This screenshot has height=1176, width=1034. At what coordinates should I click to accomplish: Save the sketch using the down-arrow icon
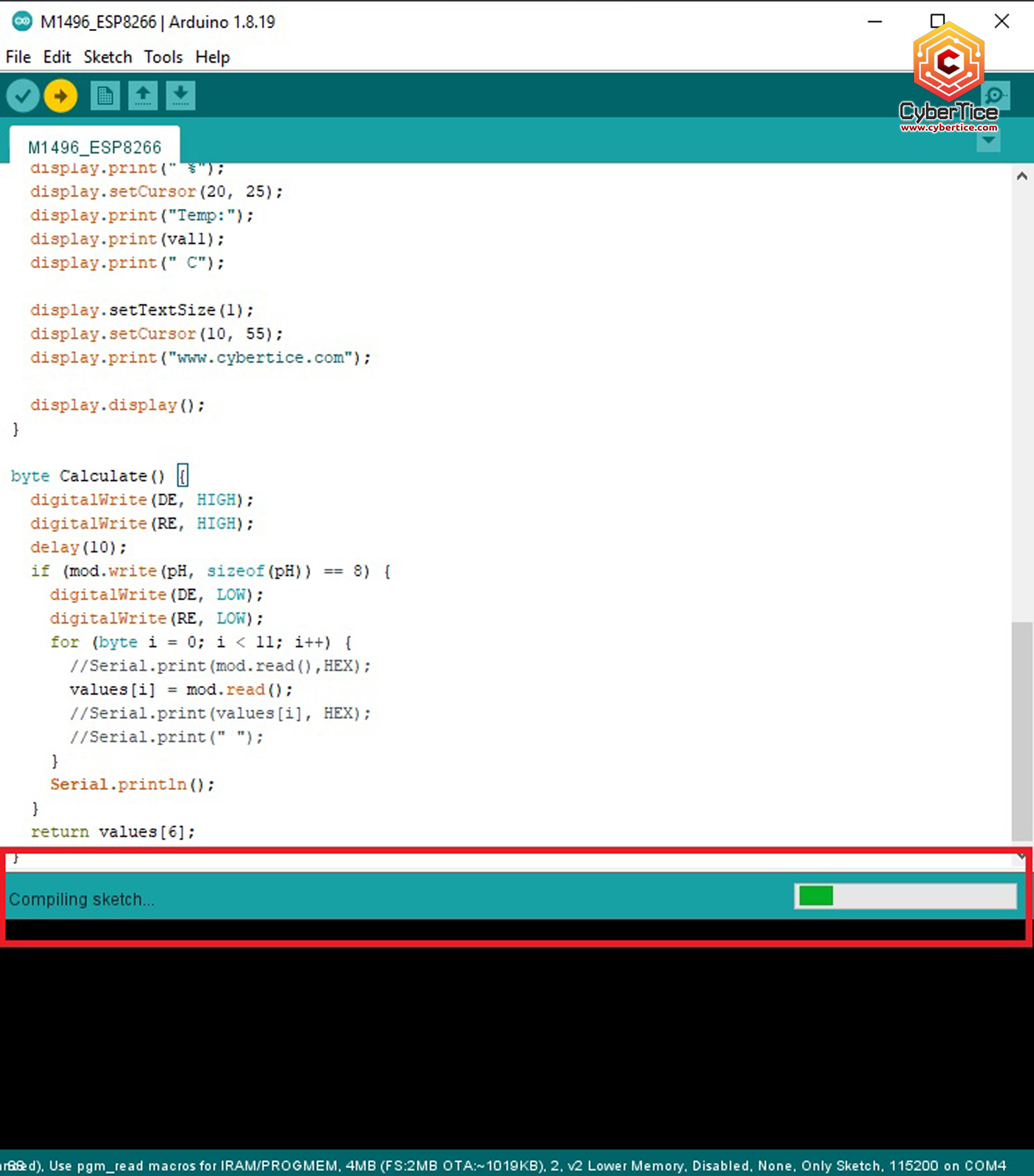click(x=181, y=96)
